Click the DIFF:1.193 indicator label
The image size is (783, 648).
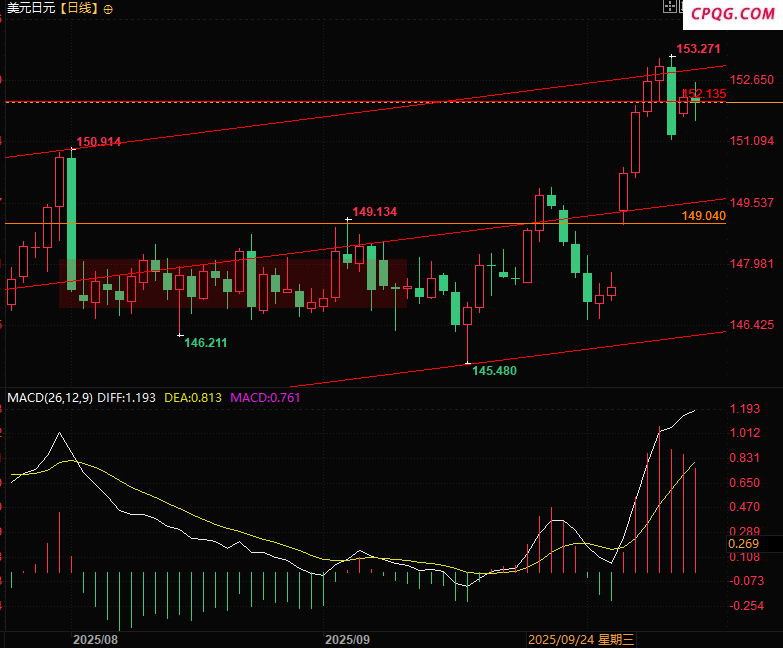[x=127, y=397]
